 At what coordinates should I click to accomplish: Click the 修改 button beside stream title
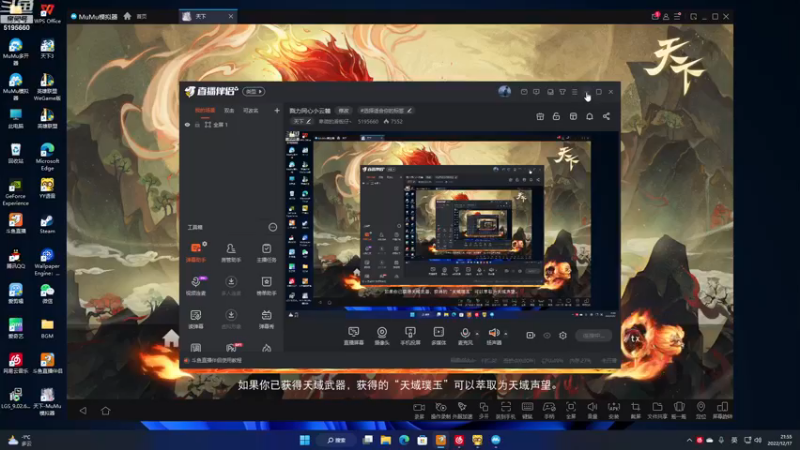coord(344,110)
